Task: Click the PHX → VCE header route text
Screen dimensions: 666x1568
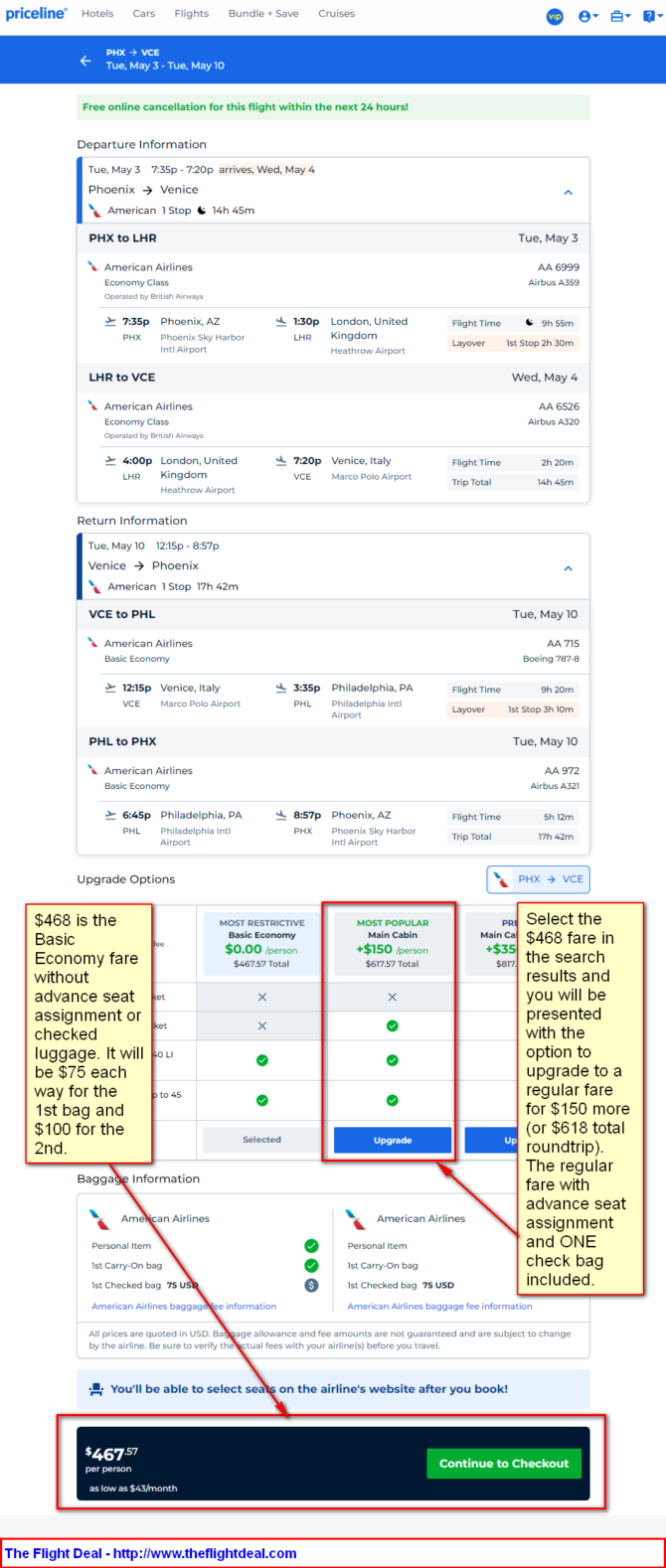Action: click(133, 53)
